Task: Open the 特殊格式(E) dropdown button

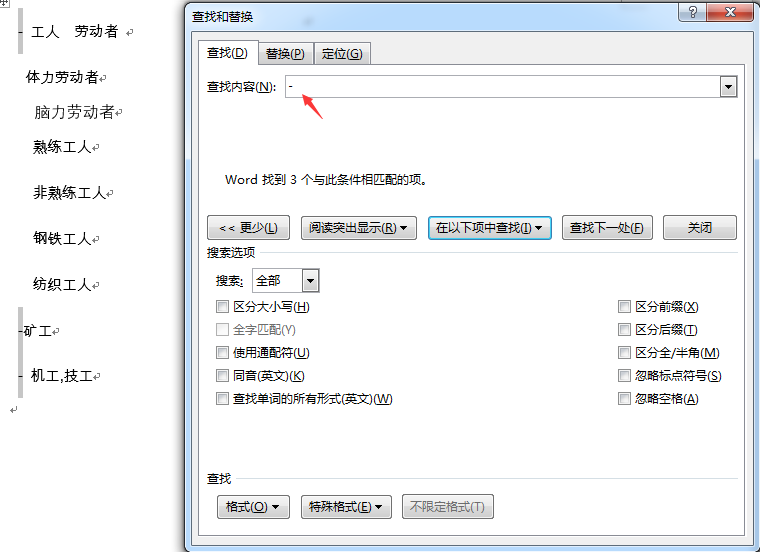Action: click(346, 507)
